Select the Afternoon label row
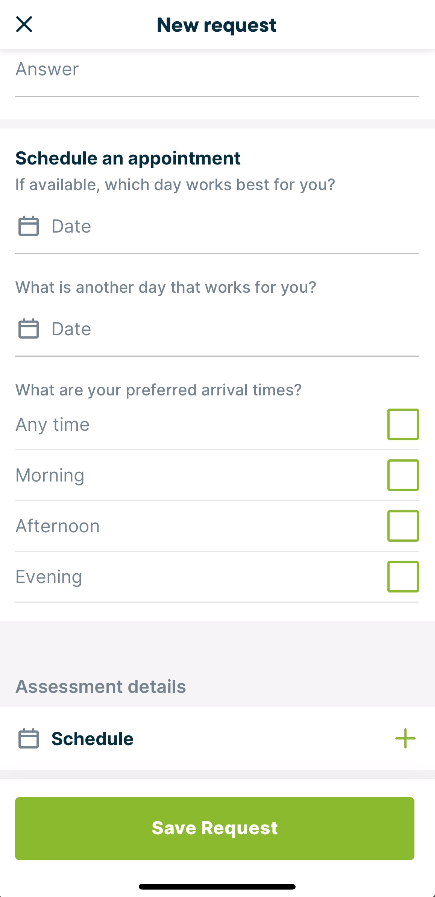435x897 pixels. 217,526
